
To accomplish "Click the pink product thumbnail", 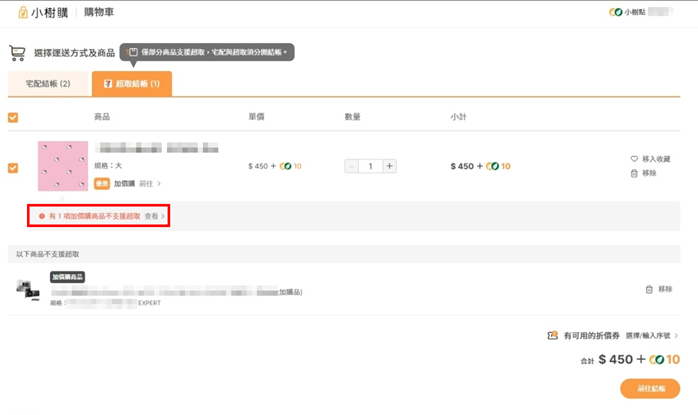I will (x=63, y=166).
